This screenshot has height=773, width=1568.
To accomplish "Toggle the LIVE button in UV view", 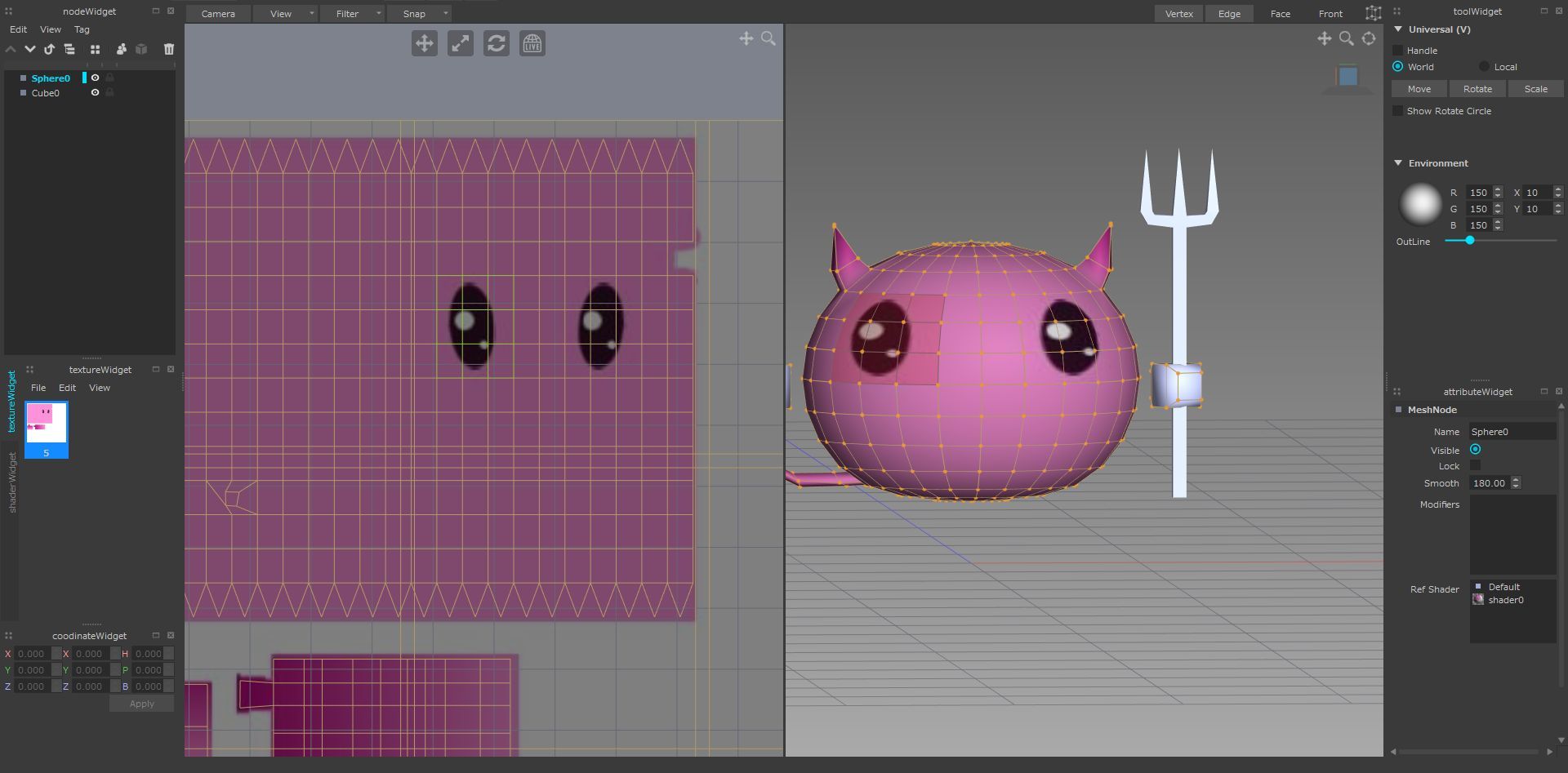I will 532,43.
